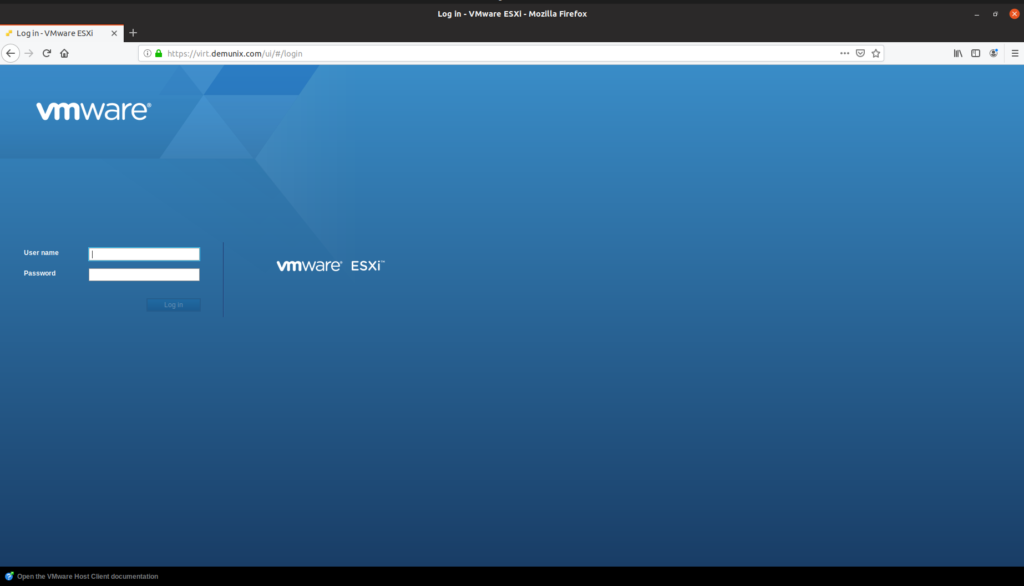1024x586 pixels.
Task: Show site information via the info icon
Action: 147,53
